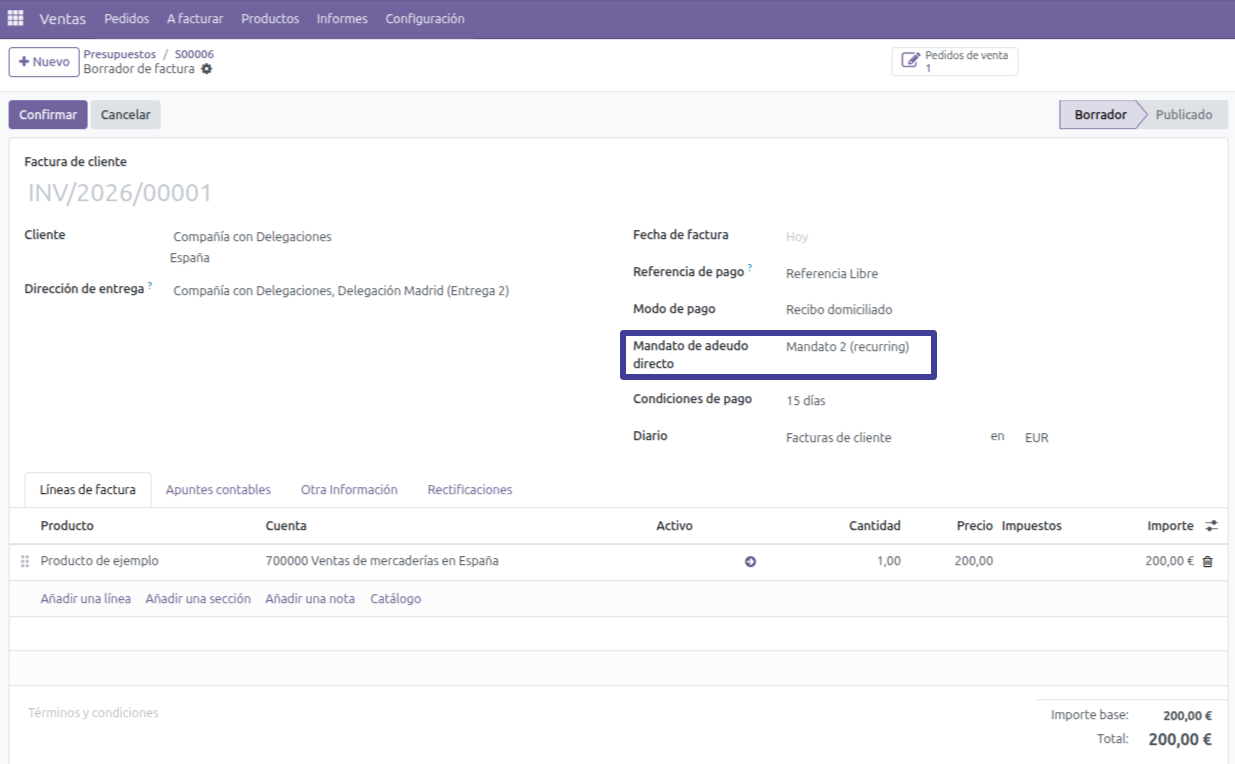The image size is (1235, 764).
Task: Go to Presupuestos breadcrumb link
Action: (119, 54)
